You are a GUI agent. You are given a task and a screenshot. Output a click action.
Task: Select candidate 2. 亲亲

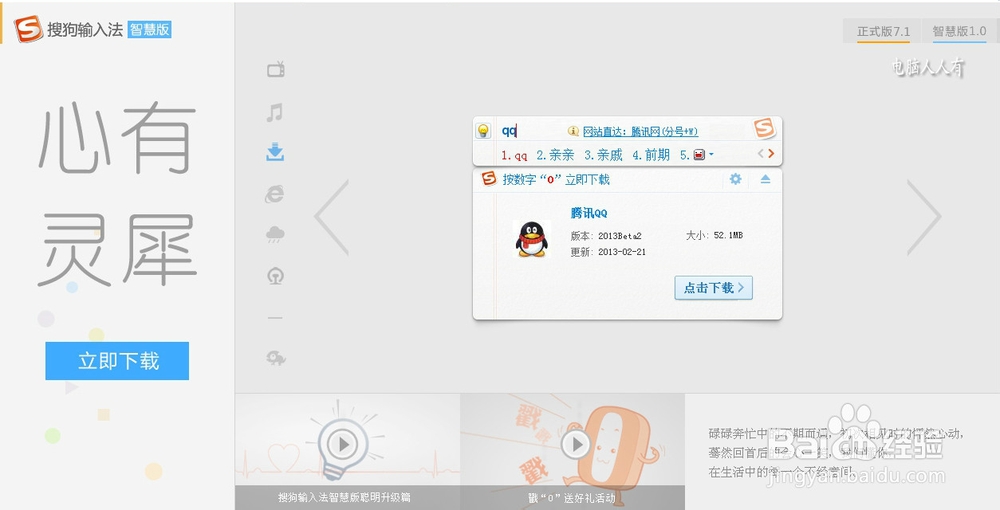[x=555, y=155]
